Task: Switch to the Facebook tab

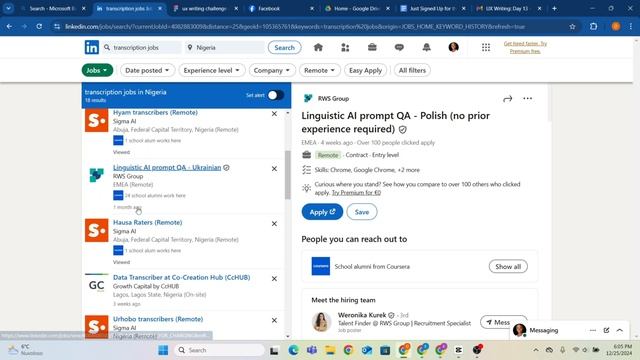Action: [x=281, y=8]
